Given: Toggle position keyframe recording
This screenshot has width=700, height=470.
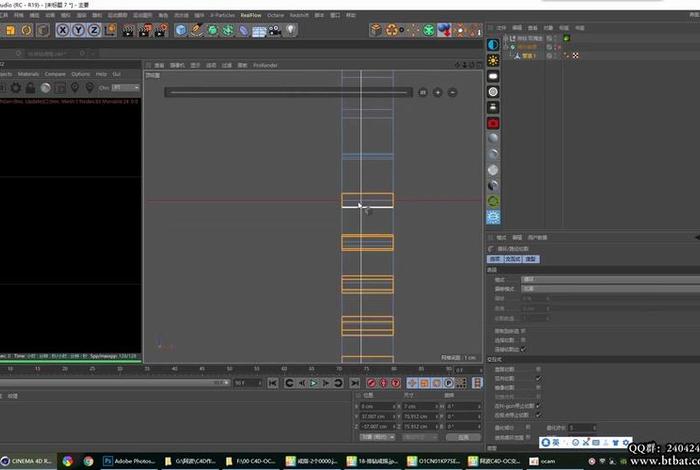Looking at the screenshot, I should [x=412, y=383].
